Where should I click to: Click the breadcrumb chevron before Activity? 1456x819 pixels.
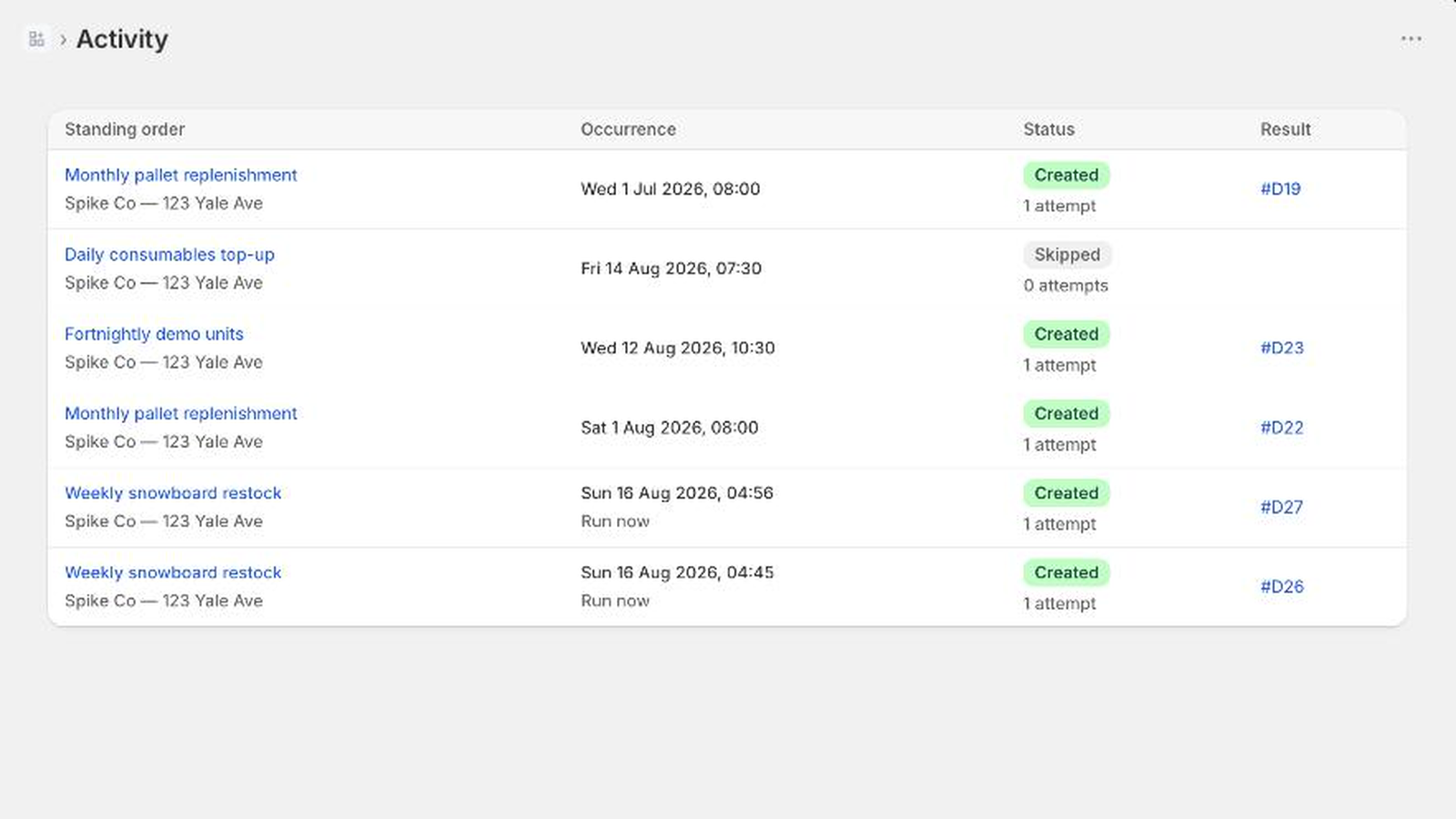pyautogui.click(x=63, y=39)
